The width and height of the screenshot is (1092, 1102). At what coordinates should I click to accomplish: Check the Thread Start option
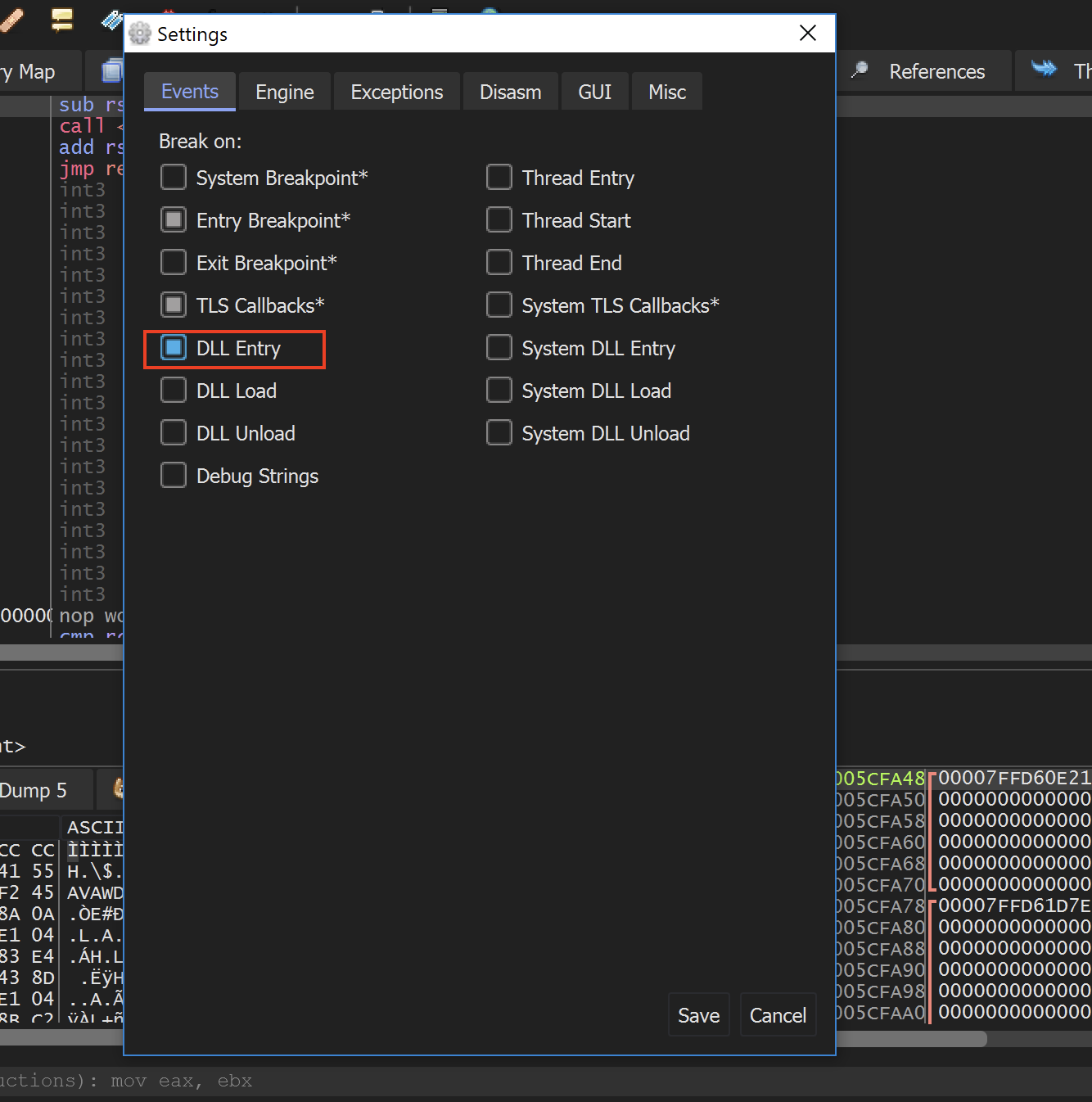pos(499,220)
